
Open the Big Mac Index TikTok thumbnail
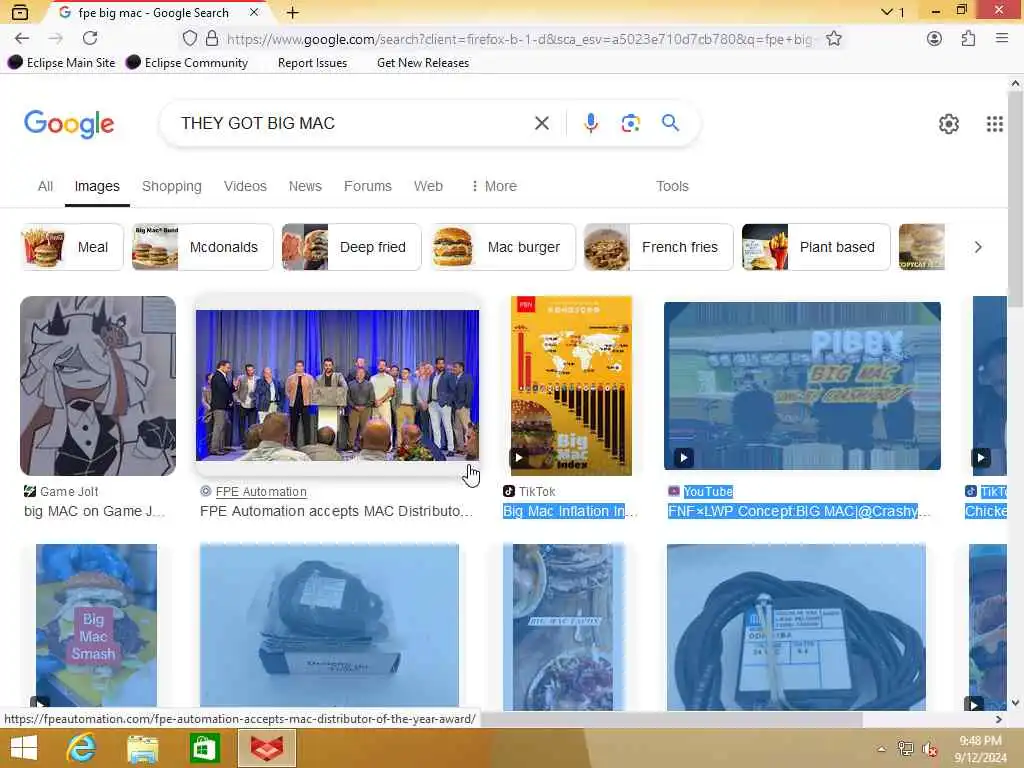pos(571,385)
